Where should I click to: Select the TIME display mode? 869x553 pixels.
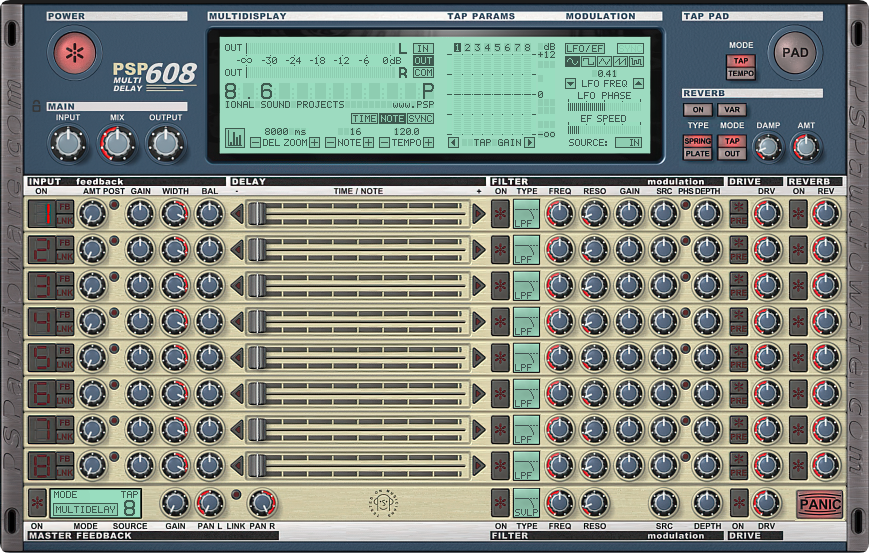click(x=364, y=119)
